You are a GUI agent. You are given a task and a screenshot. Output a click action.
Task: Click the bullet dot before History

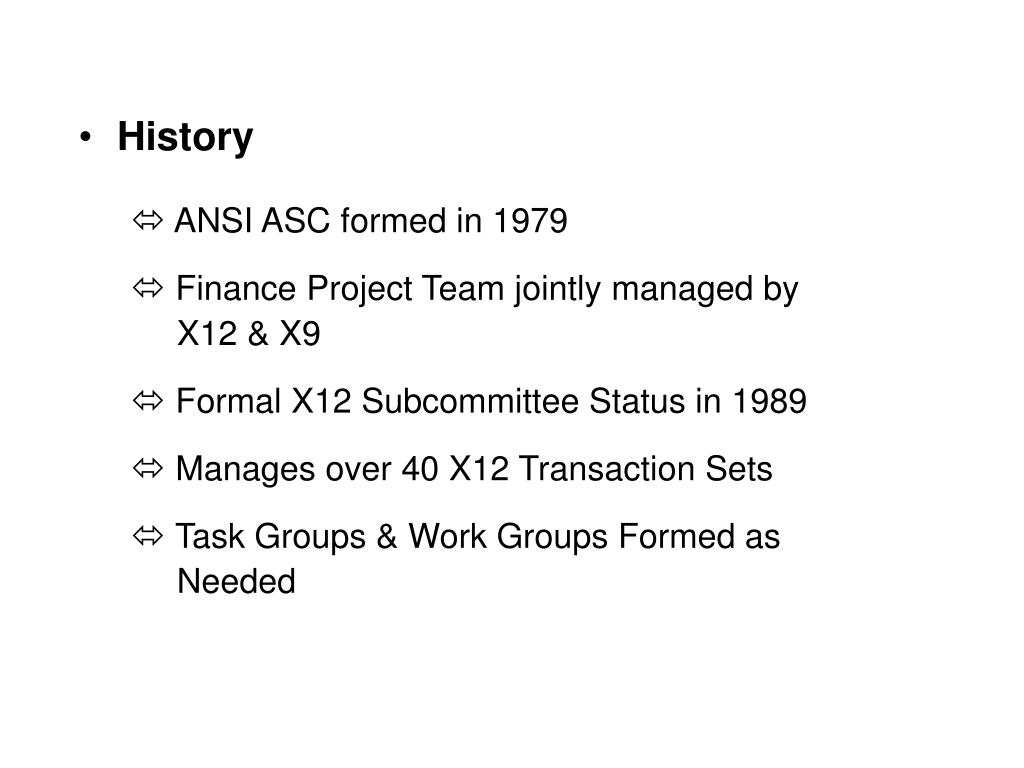[86, 138]
